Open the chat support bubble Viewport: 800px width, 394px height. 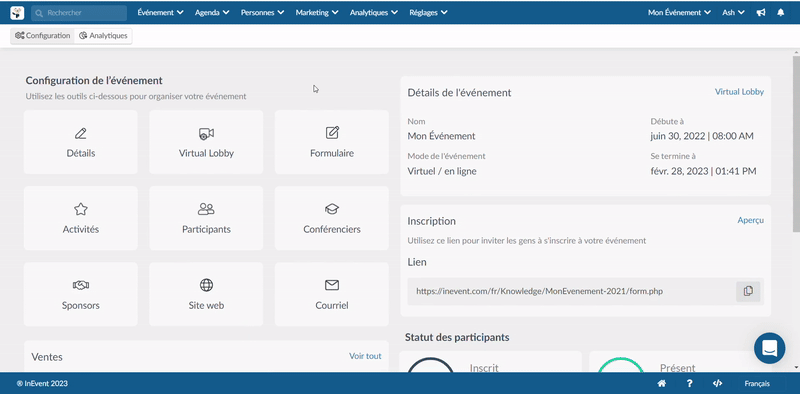tap(769, 348)
